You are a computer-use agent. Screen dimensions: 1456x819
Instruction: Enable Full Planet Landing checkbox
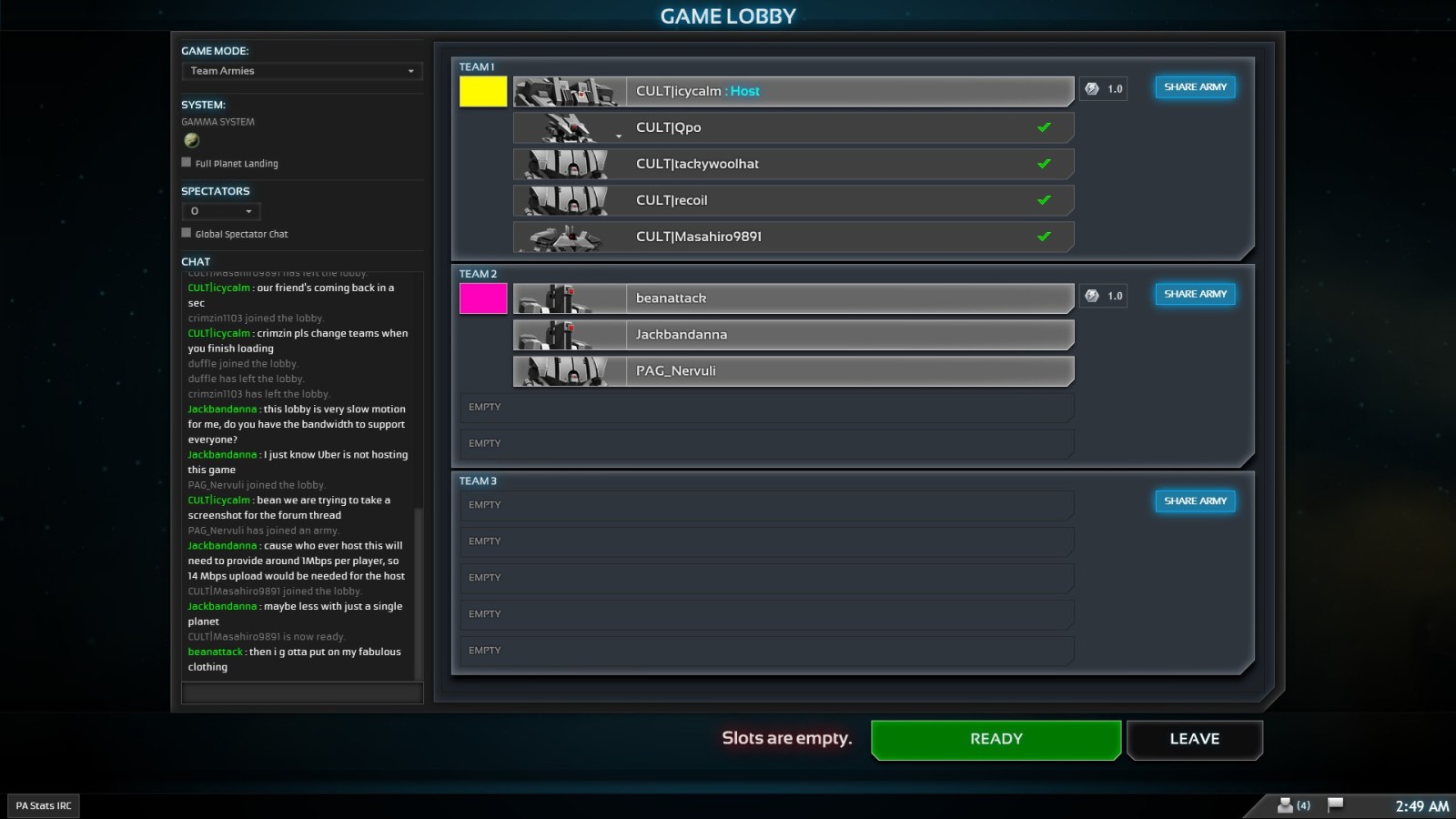[187, 163]
